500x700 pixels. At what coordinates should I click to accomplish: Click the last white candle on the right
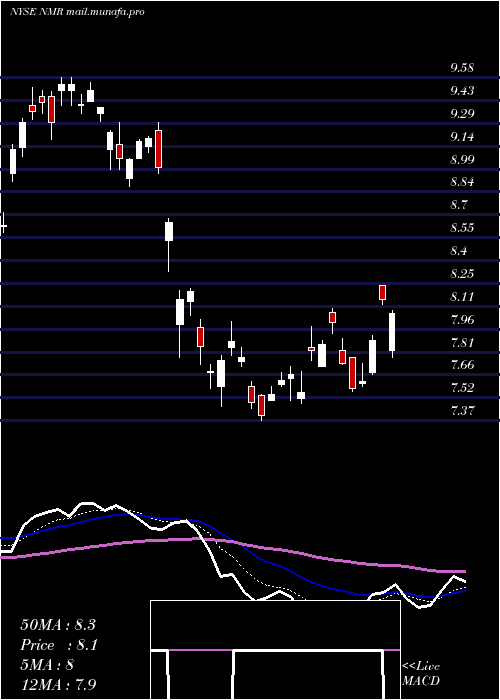click(x=392, y=332)
